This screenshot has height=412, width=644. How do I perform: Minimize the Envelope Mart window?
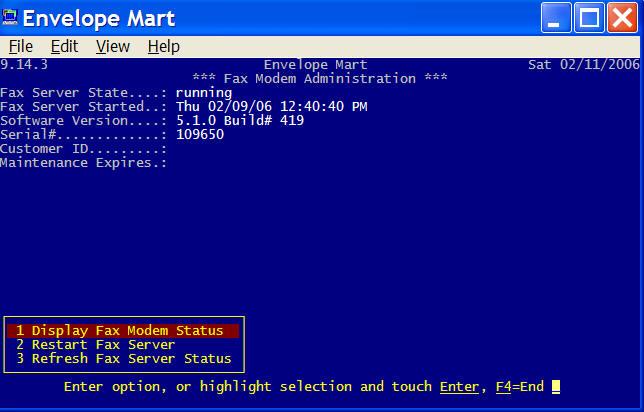[x=556, y=18]
